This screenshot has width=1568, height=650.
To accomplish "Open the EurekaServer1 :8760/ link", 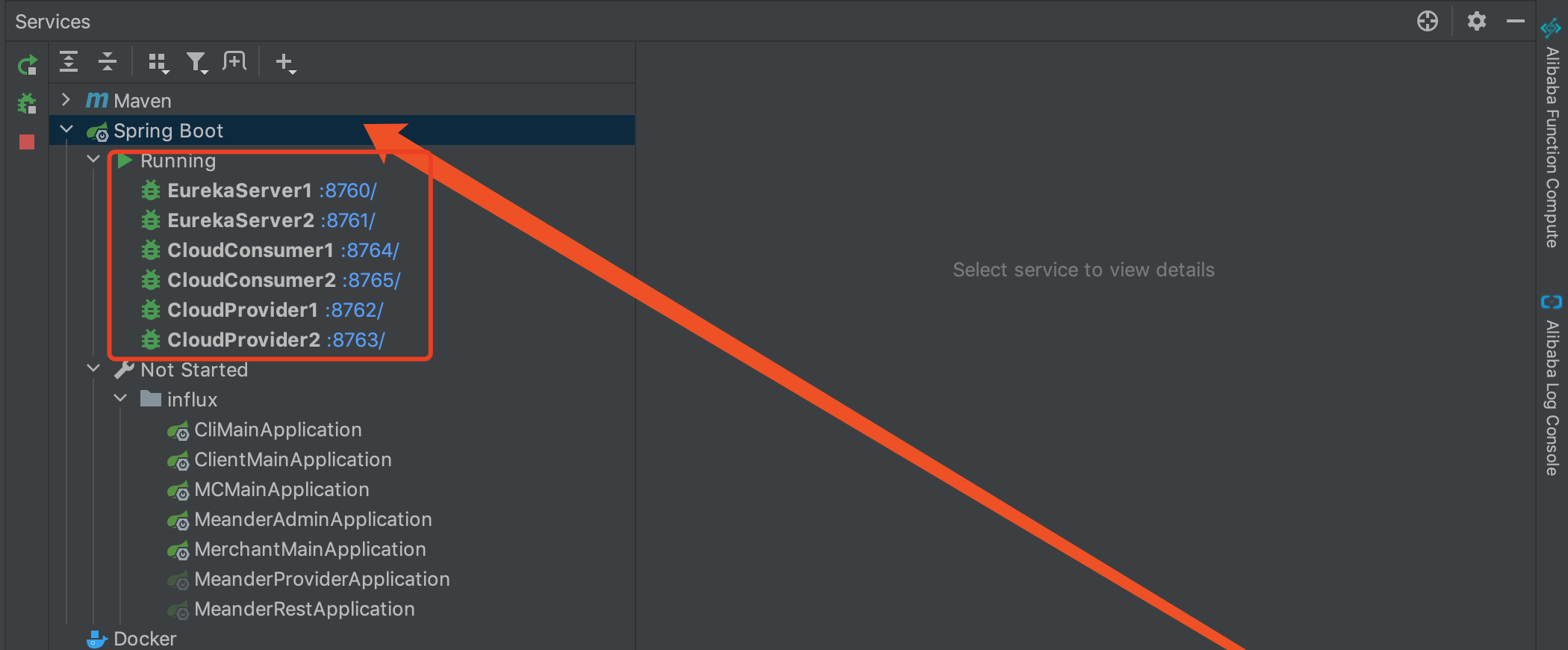I will pos(347,191).
